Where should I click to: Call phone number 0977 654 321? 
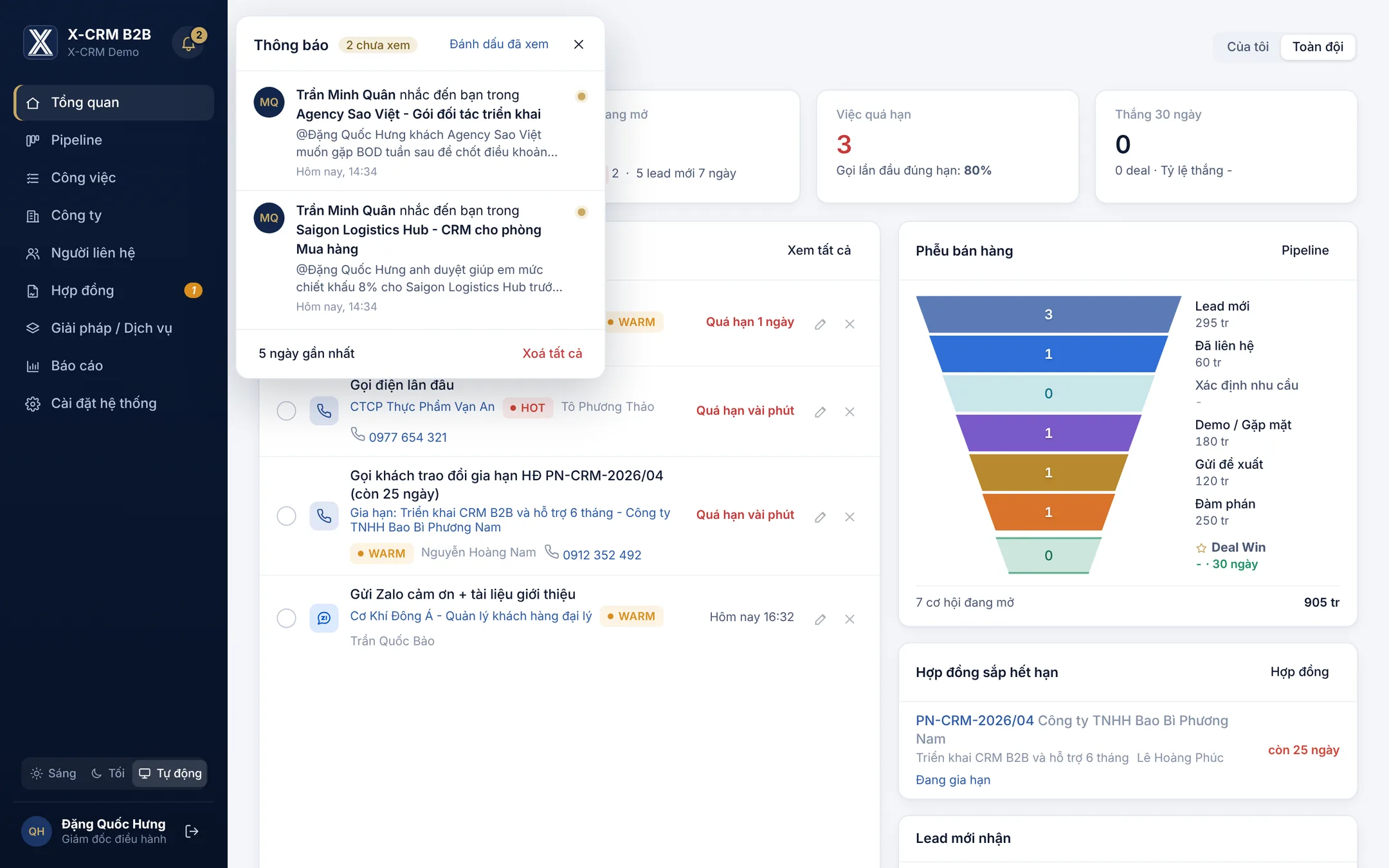[408, 437]
